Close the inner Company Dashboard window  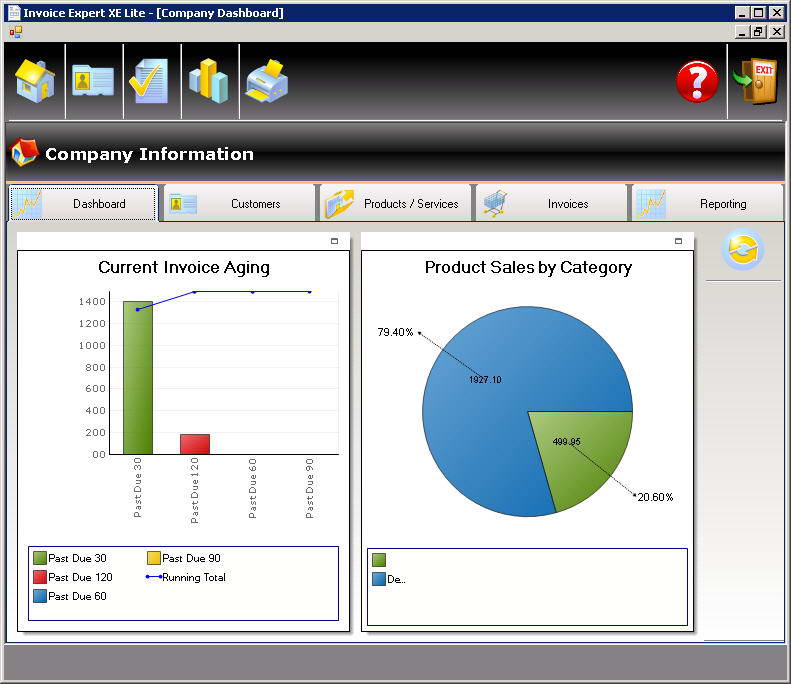pyautogui.click(x=777, y=32)
